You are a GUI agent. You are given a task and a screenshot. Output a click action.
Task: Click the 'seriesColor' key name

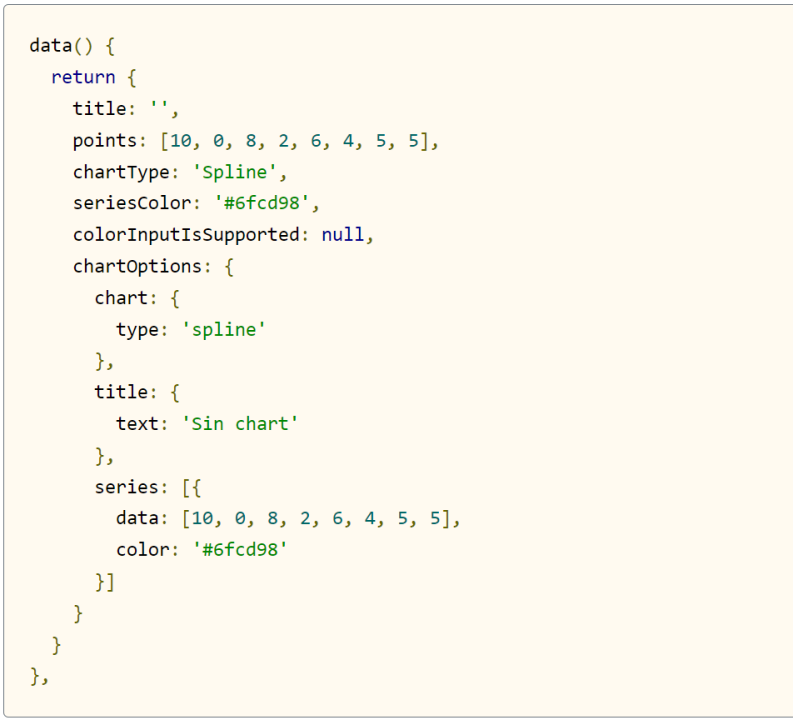coord(132,203)
